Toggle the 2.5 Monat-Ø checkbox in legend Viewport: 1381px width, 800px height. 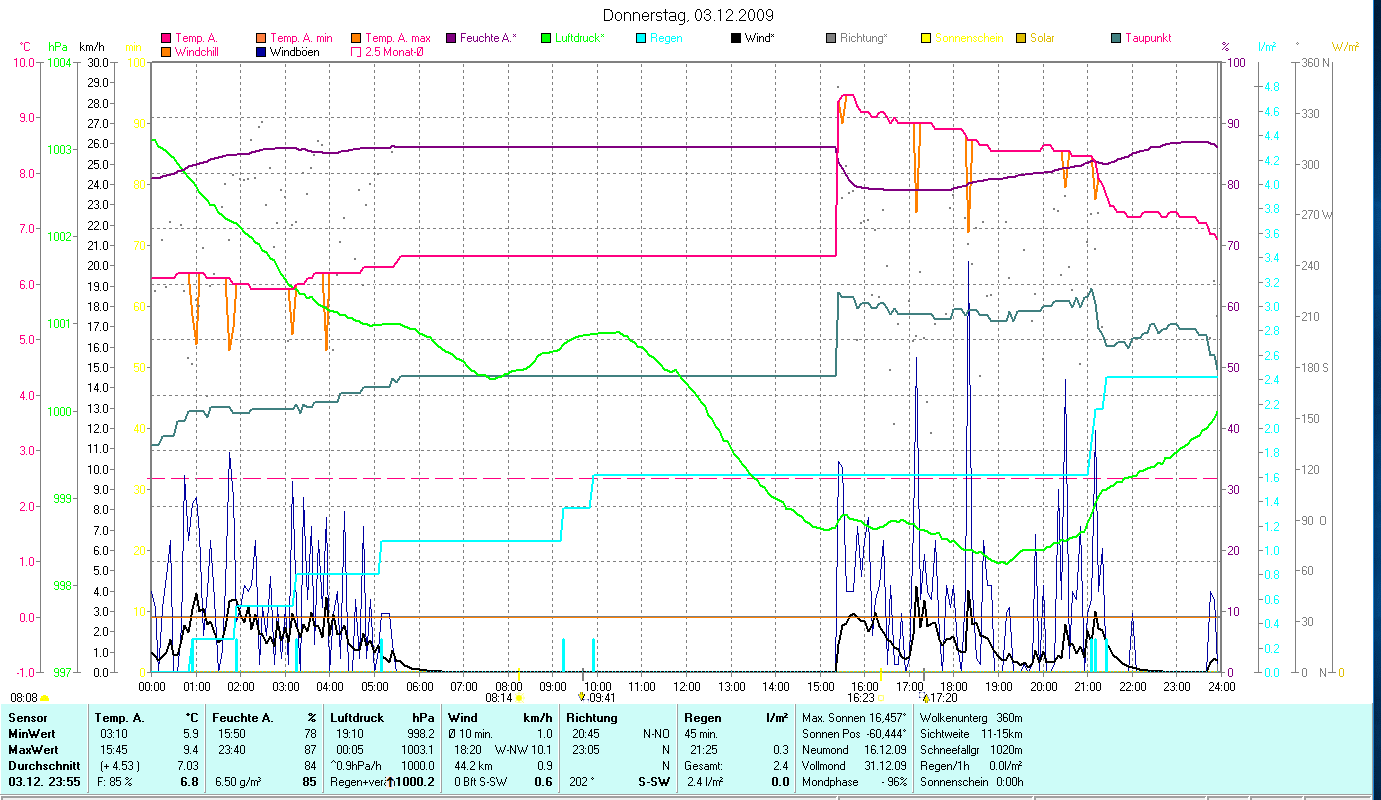point(356,51)
